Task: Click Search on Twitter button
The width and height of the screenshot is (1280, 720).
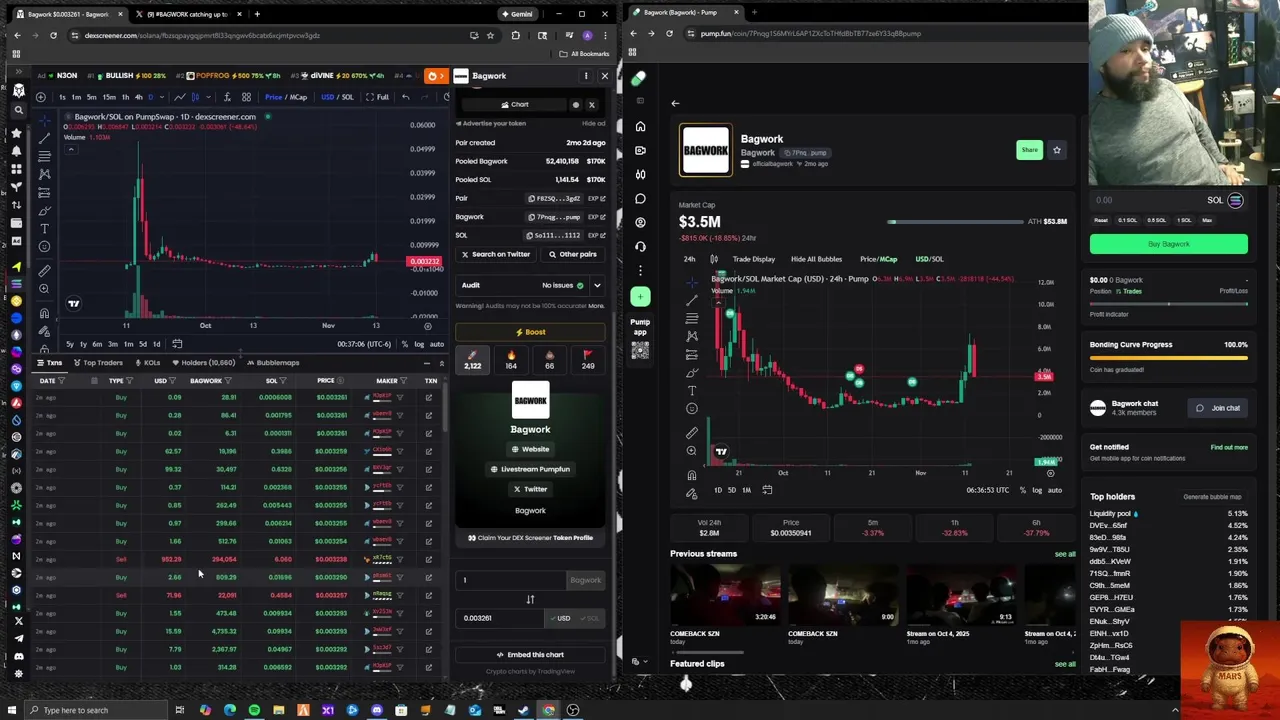Action: [x=495, y=254]
